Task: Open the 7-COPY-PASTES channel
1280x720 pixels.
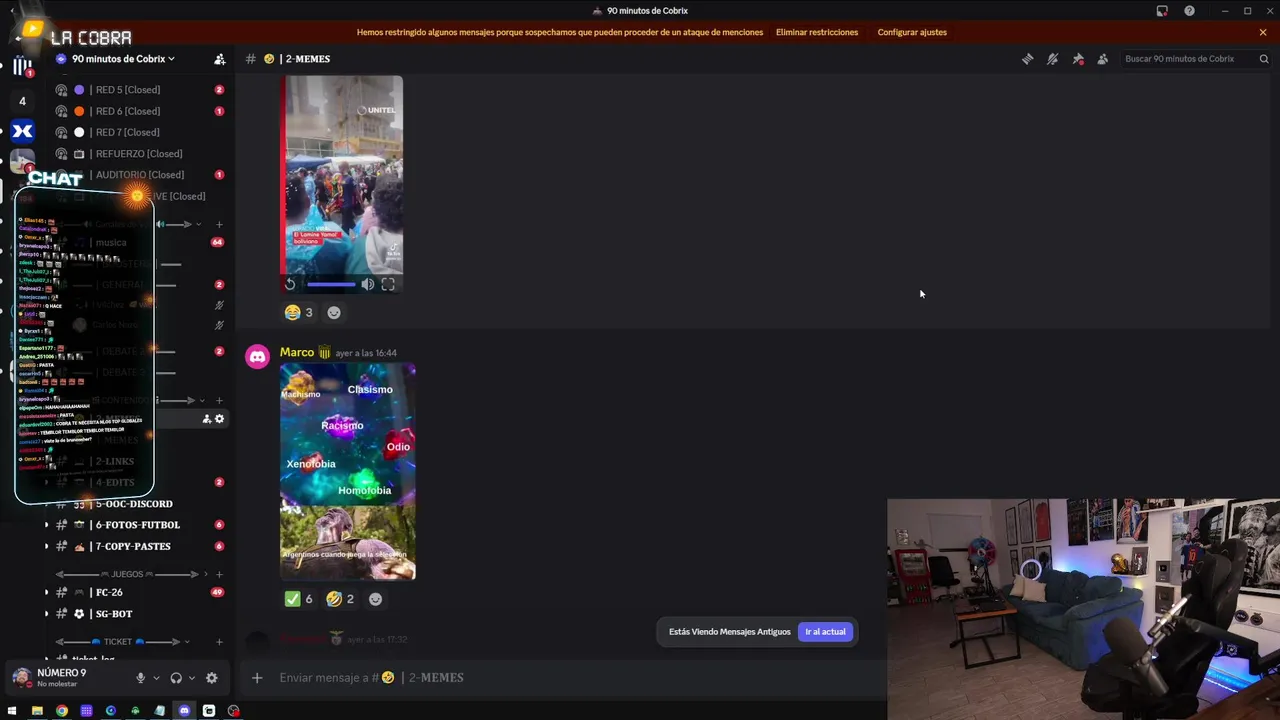Action: point(140,547)
